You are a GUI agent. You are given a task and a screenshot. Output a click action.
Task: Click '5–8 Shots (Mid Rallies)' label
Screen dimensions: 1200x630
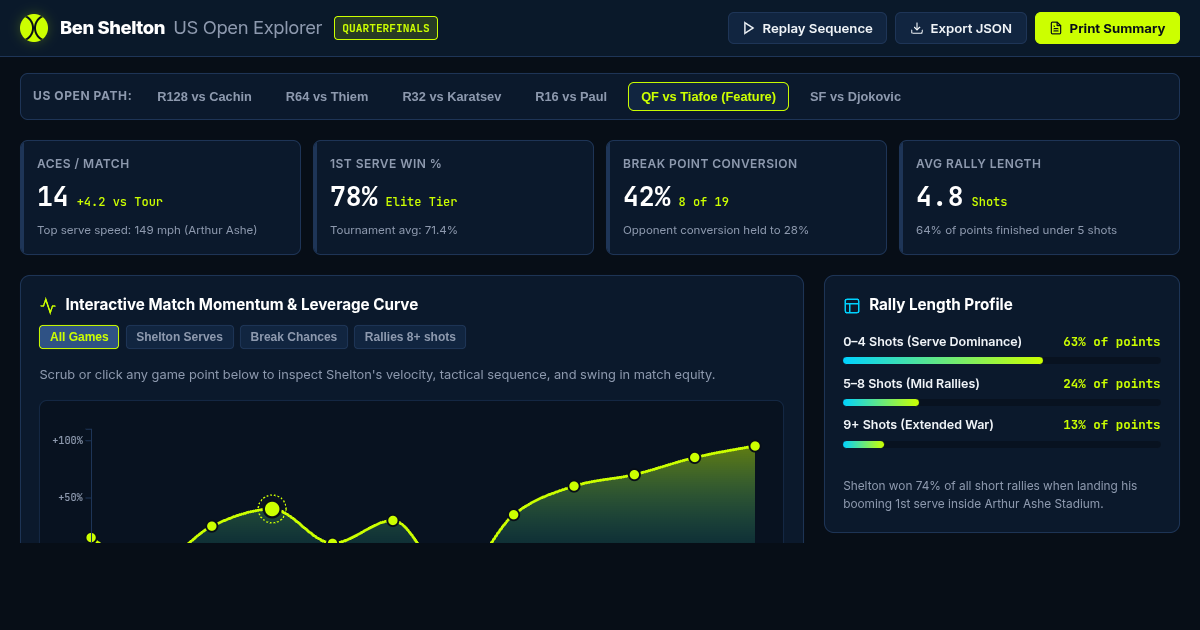pyautogui.click(x=911, y=384)
